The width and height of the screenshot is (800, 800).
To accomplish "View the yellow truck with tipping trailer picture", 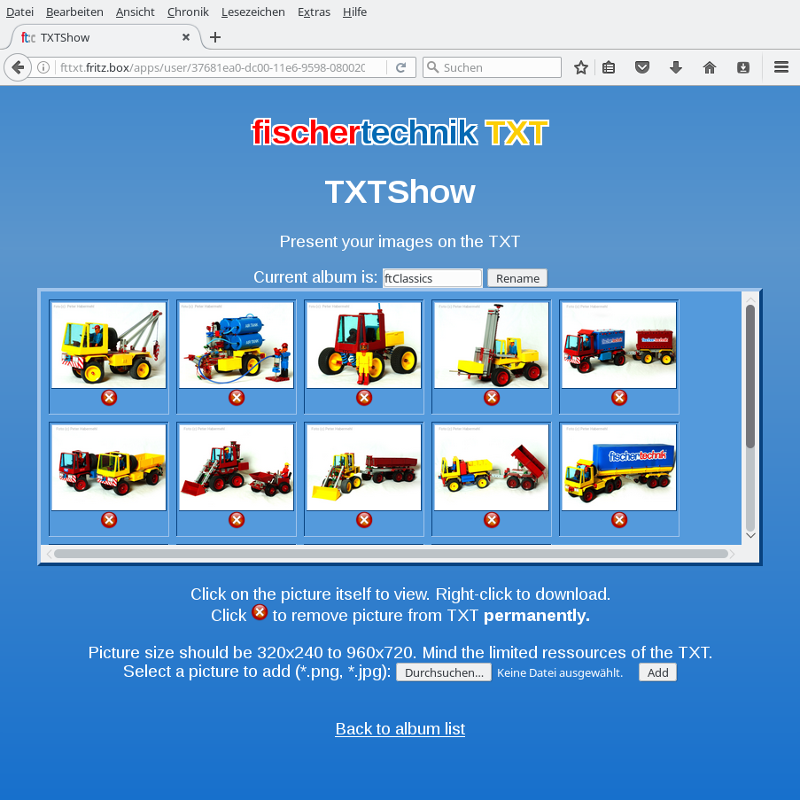I will [x=491, y=467].
